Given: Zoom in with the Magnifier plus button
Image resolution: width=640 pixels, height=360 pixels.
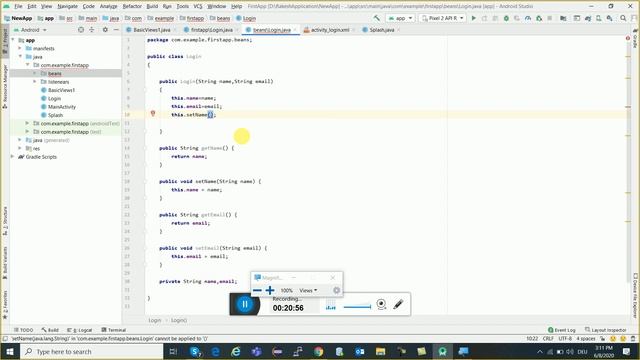Looking at the screenshot, I should tap(270, 290).
